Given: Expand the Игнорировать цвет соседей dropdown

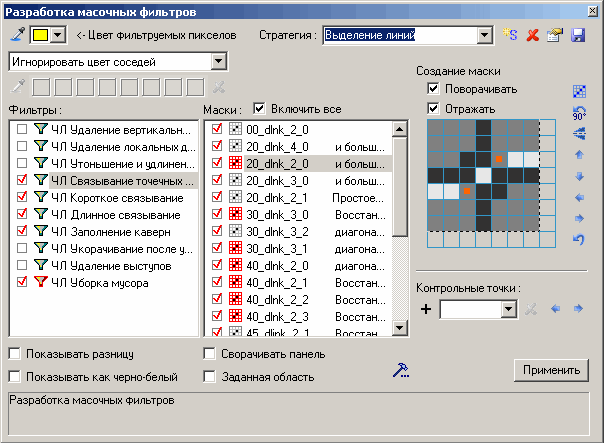Looking at the screenshot, I should click(x=219, y=61).
